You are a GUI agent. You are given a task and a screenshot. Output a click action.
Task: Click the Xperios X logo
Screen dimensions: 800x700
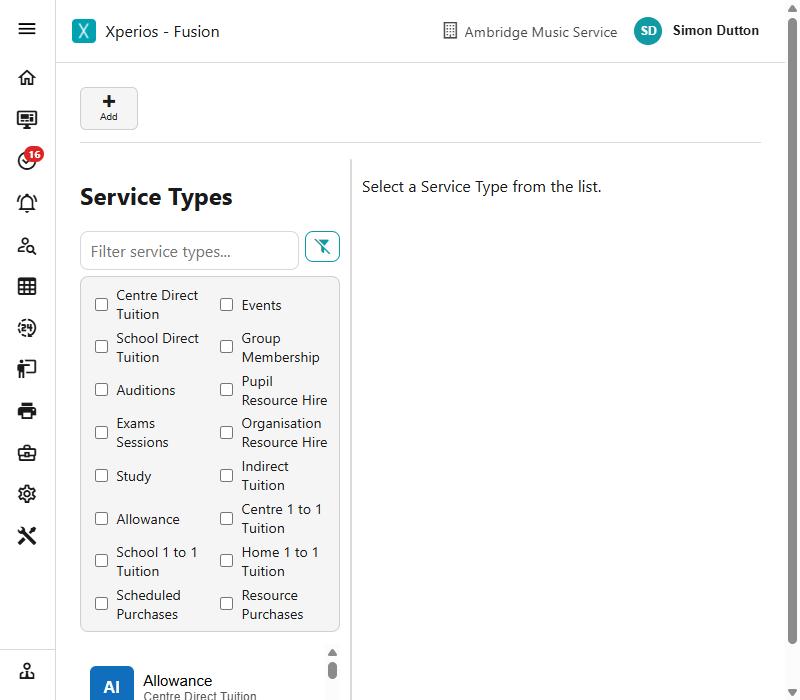click(x=84, y=31)
